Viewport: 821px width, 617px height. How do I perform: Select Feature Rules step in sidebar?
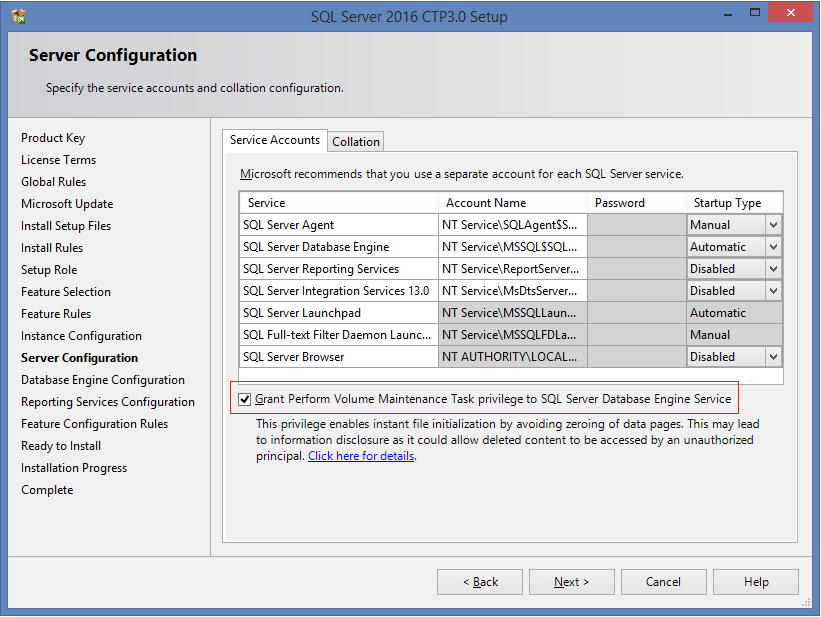click(56, 314)
